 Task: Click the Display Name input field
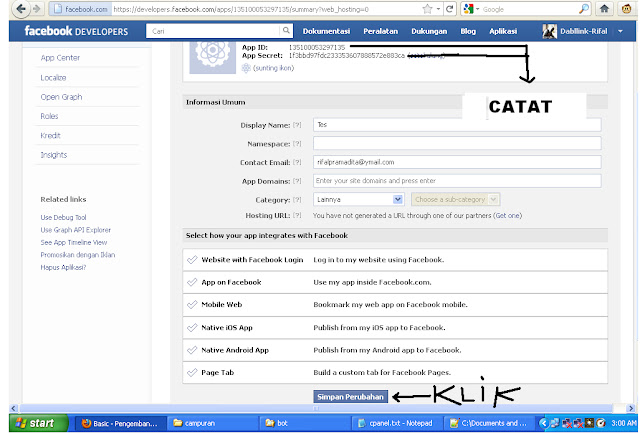[457, 125]
